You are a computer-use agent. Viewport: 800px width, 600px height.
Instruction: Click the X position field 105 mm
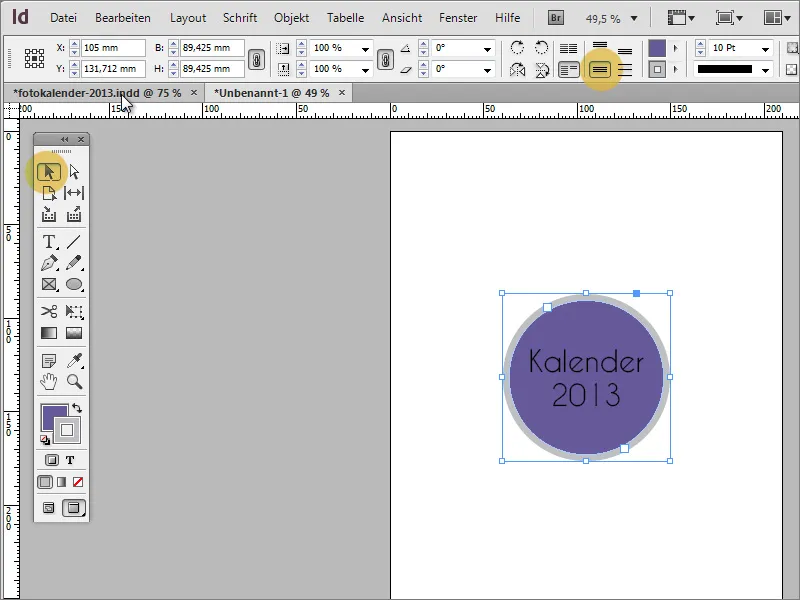113,48
